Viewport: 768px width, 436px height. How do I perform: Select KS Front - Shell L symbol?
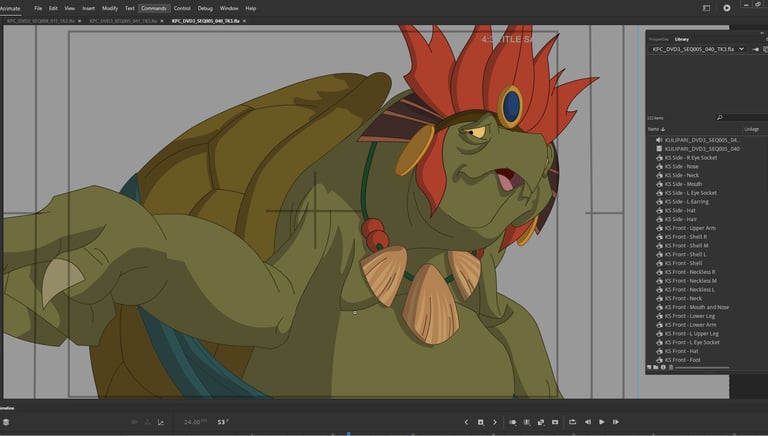(685, 255)
